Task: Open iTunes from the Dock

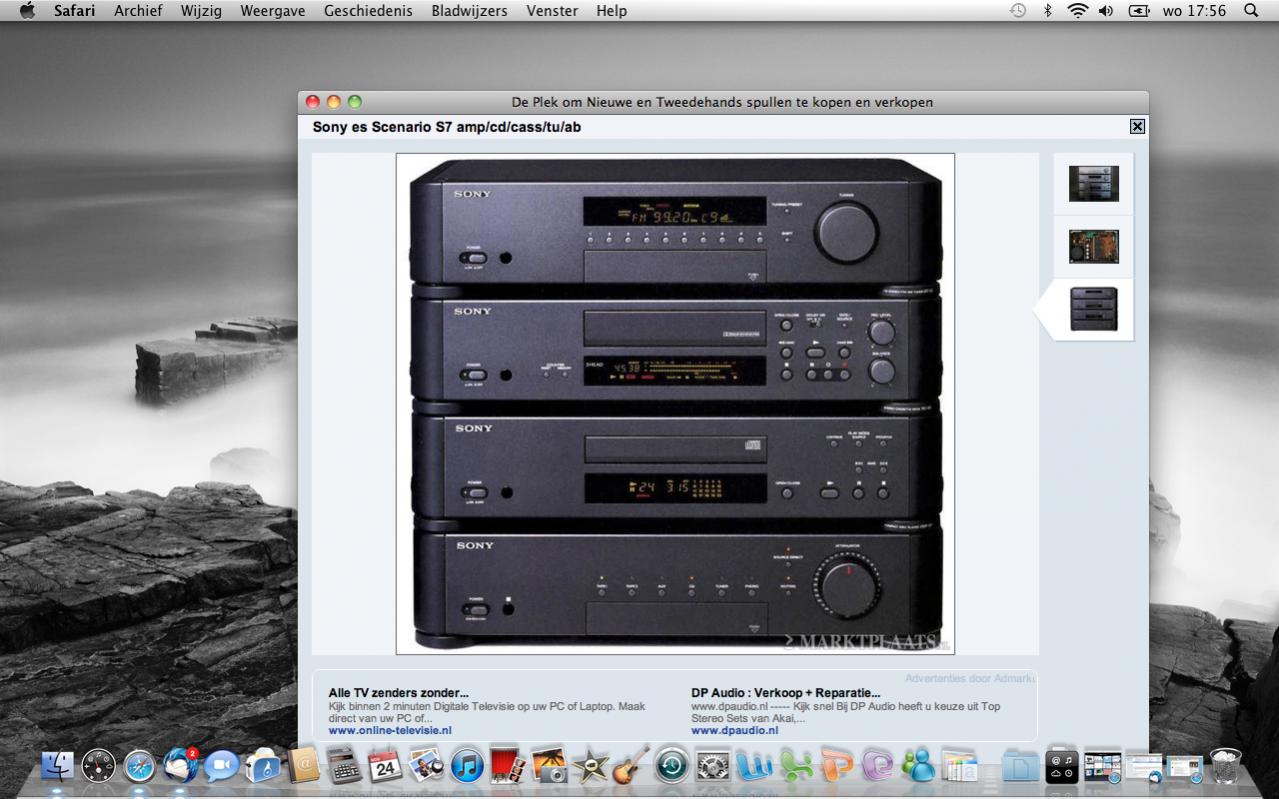Action: pos(467,766)
